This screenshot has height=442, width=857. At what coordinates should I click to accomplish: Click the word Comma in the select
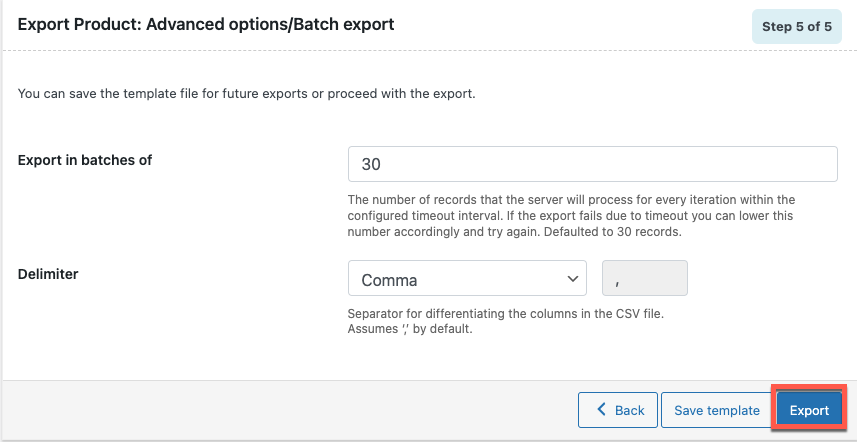pos(389,280)
